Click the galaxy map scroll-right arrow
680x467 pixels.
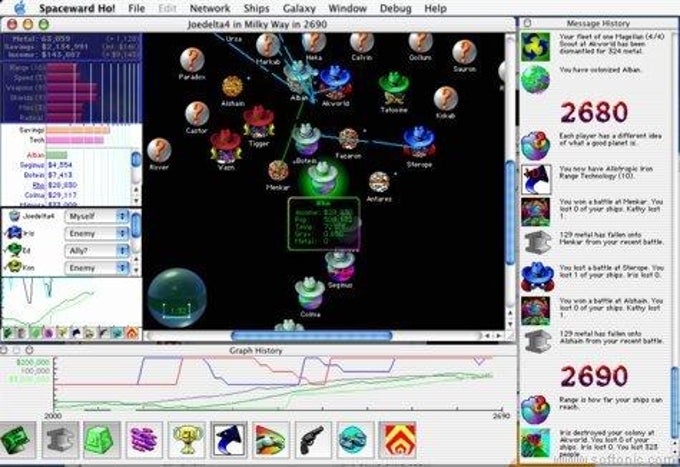pyautogui.click(x=499, y=336)
